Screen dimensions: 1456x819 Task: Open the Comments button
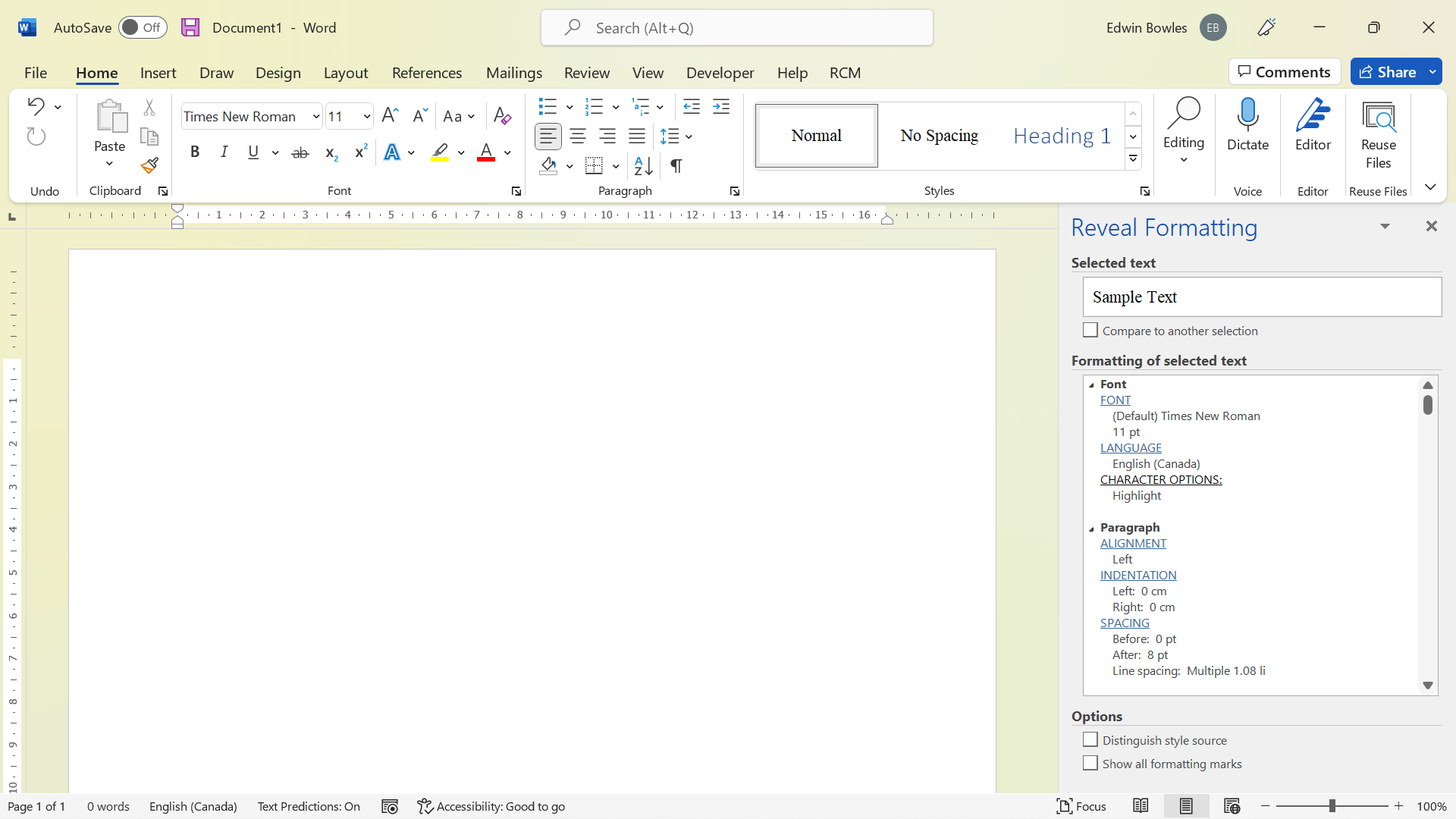[1284, 72]
